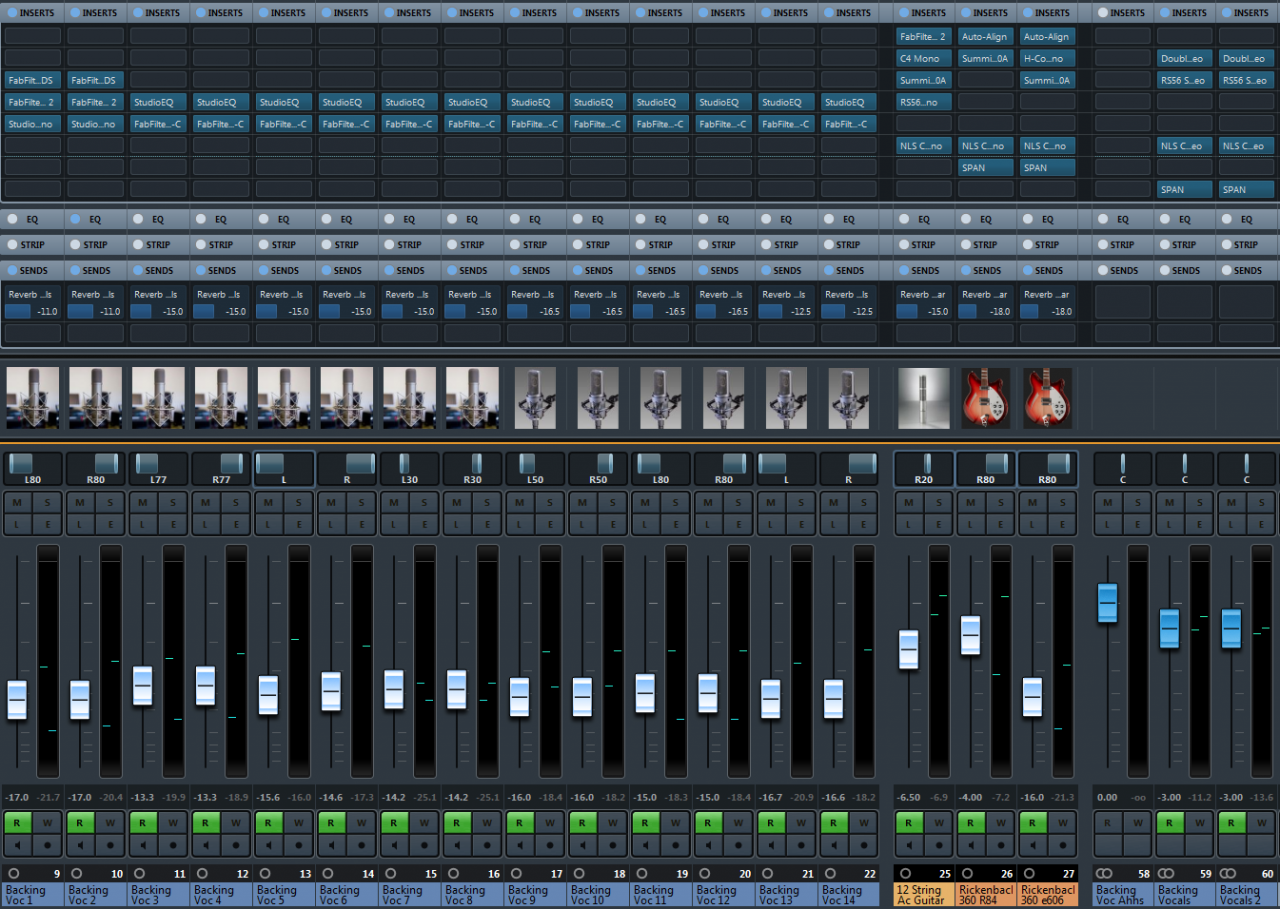1280x909 pixels.
Task: Click the -13.3 volume value of Backing Voc 3
Action: coord(142,798)
